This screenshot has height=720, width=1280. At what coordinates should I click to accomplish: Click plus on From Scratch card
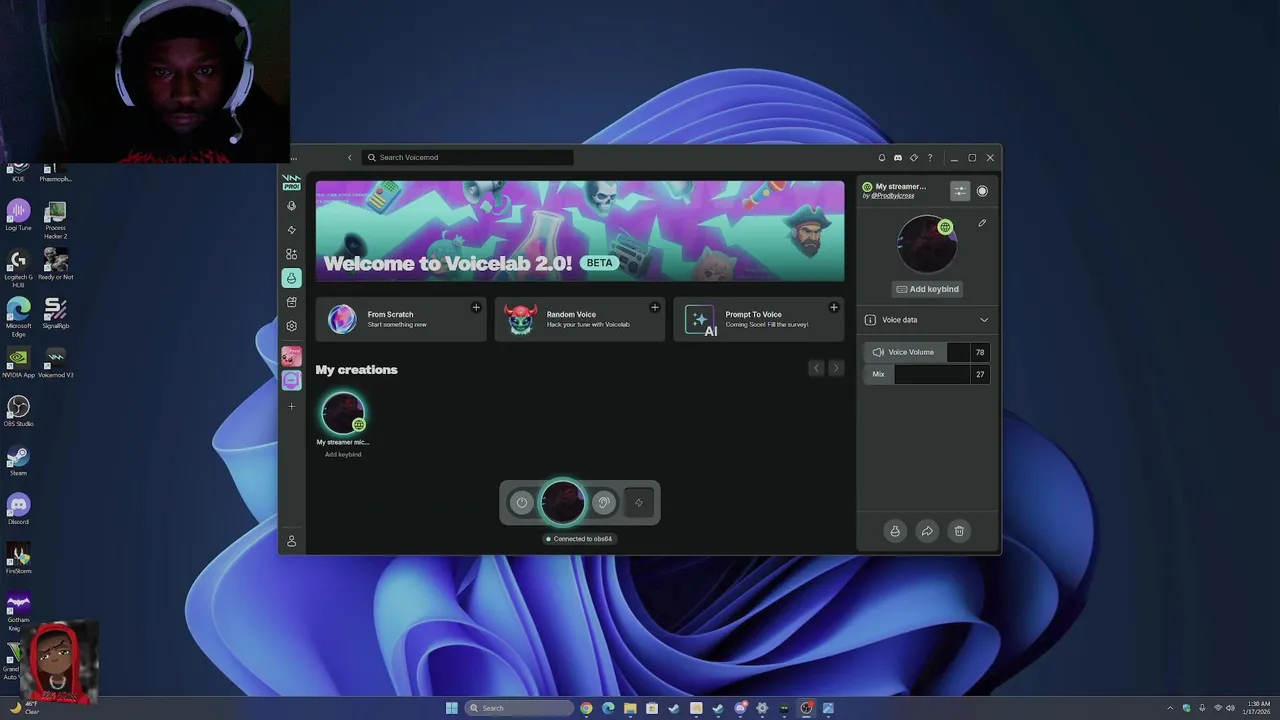coord(476,307)
